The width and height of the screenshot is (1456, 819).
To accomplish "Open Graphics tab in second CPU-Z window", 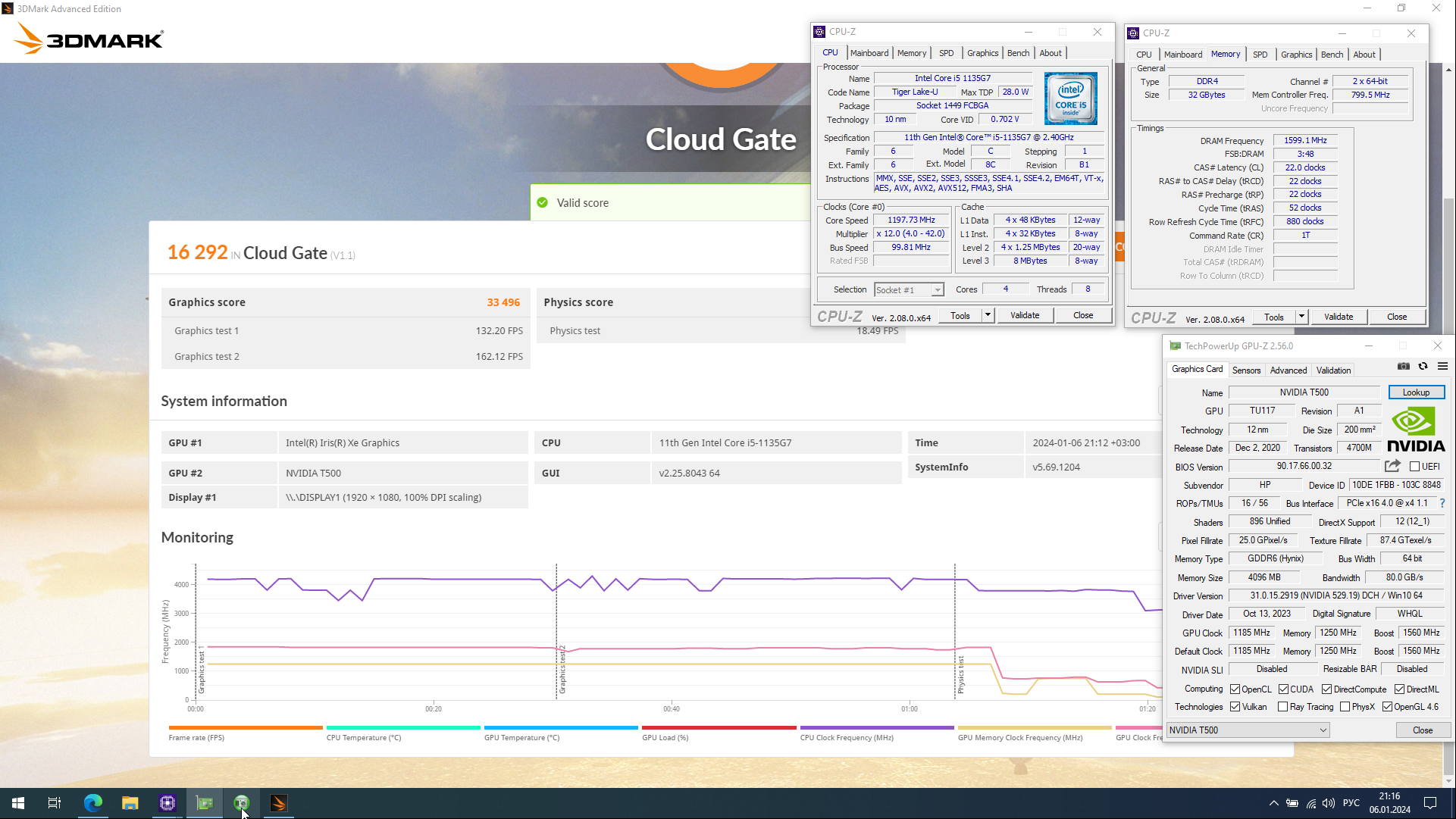I will (1296, 55).
